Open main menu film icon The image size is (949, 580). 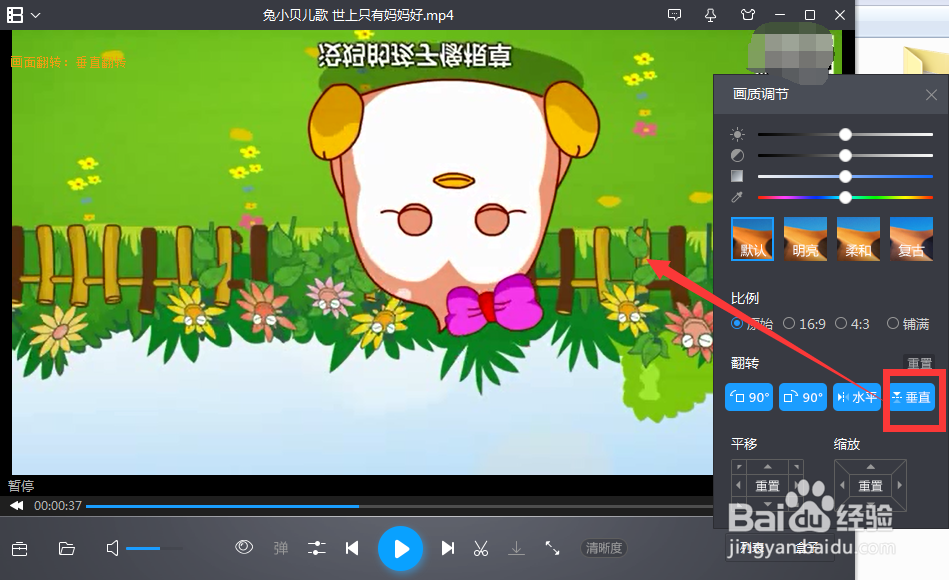(x=15, y=15)
